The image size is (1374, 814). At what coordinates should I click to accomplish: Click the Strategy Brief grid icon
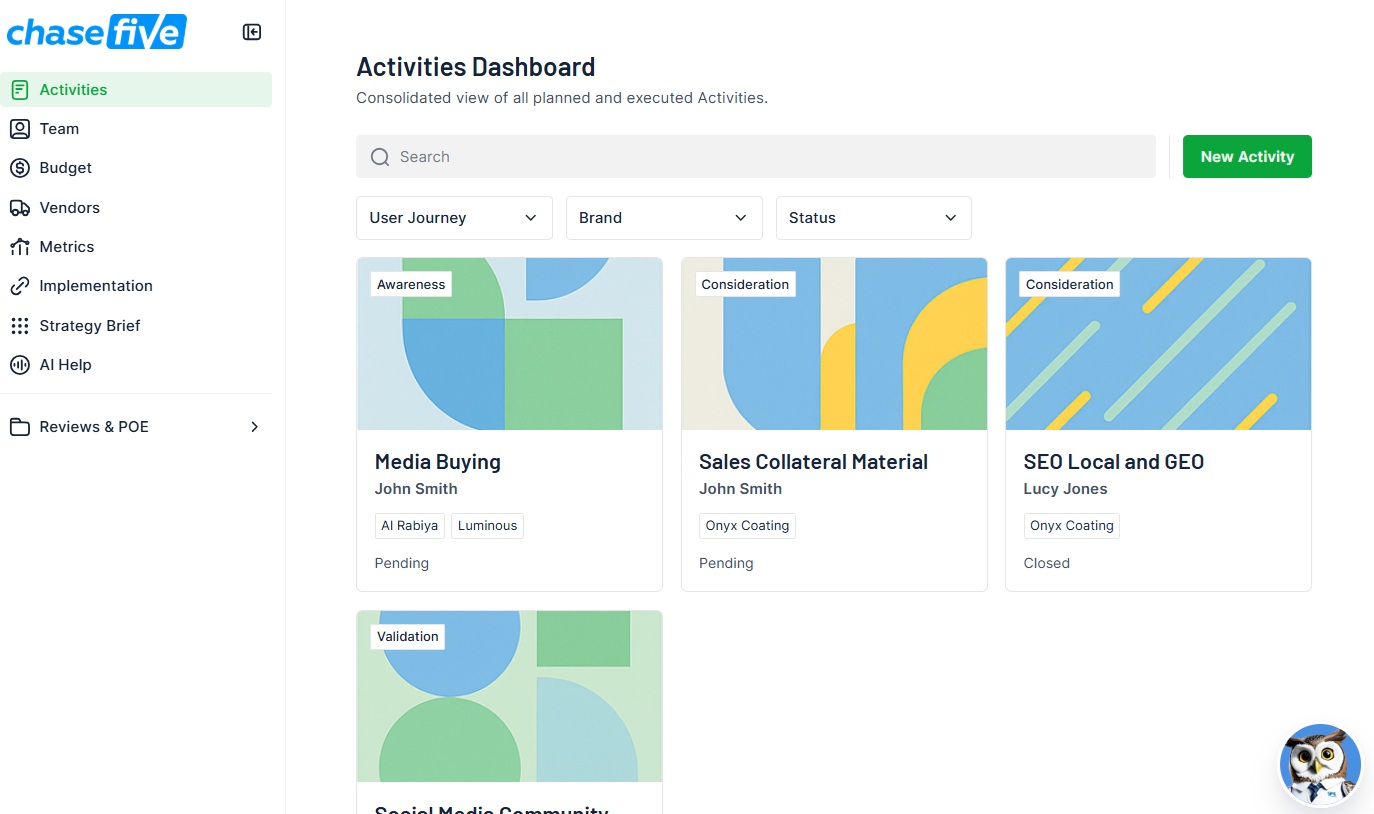(x=19, y=326)
